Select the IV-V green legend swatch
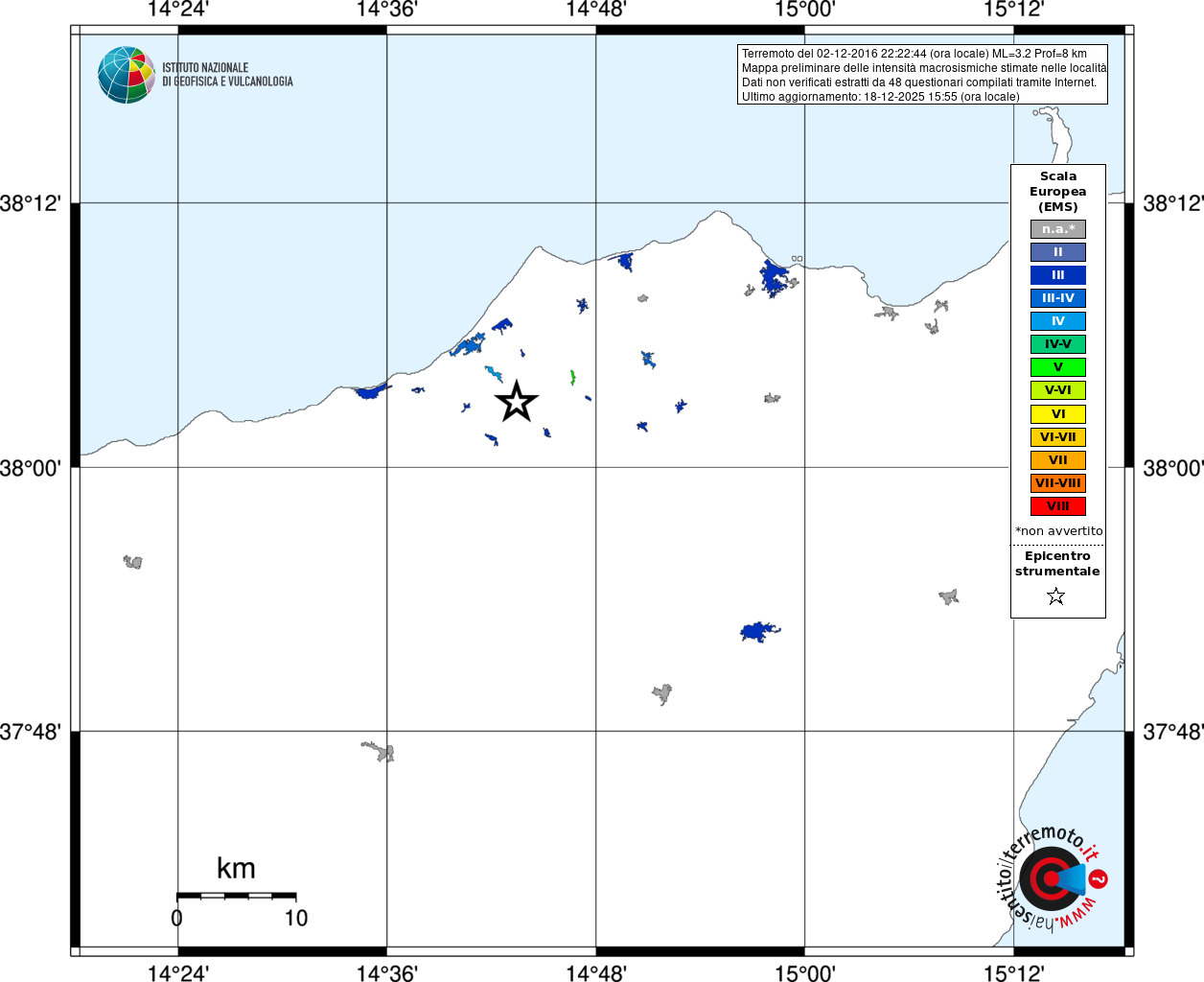 click(x=1058, y=344)
